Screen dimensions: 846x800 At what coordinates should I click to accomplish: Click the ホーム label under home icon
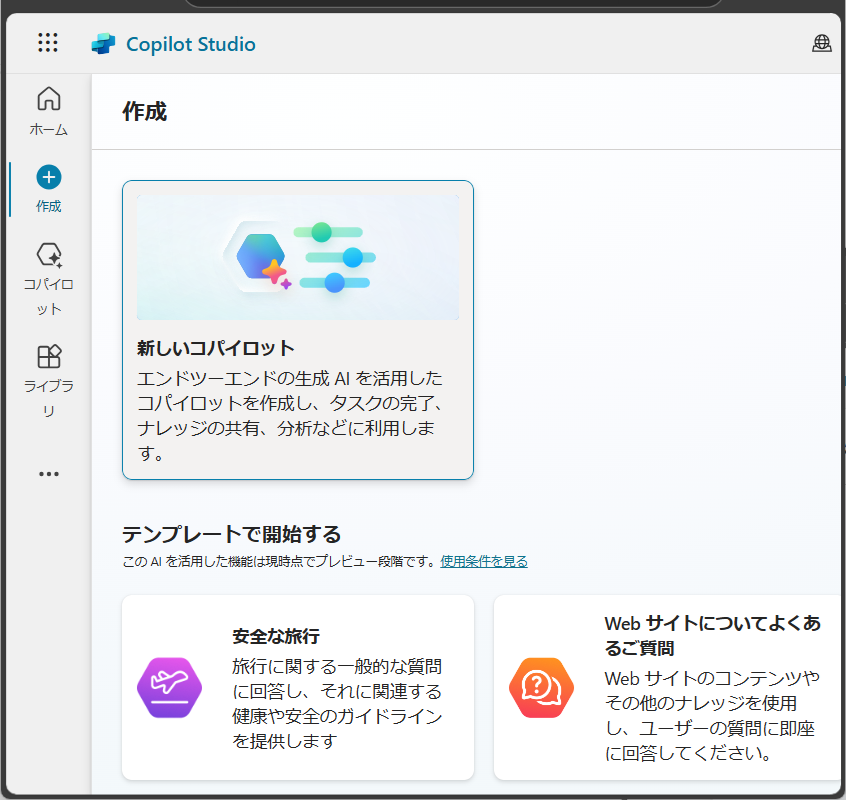(49, 129)
